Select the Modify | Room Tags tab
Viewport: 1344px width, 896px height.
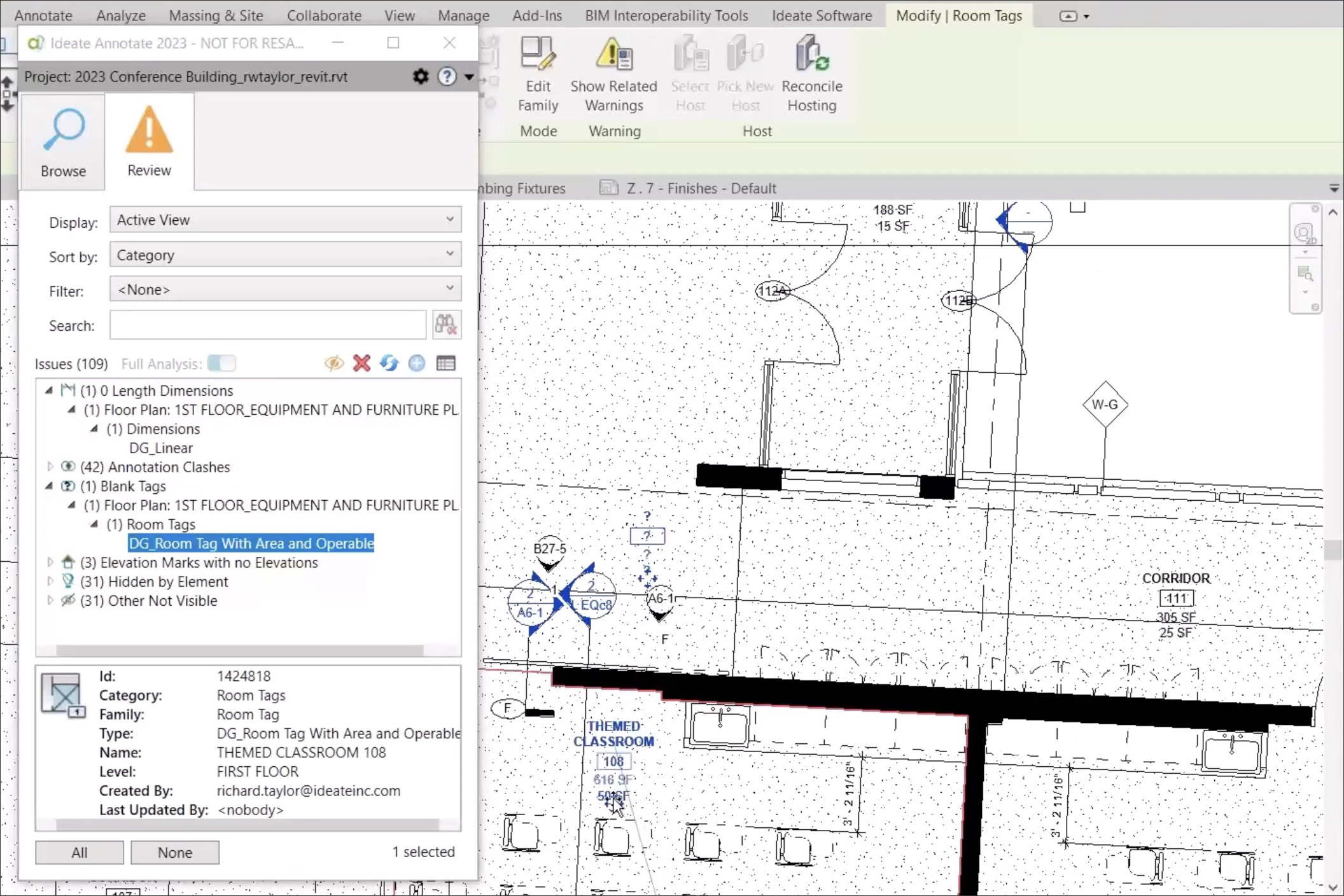[x=959, y=15]
